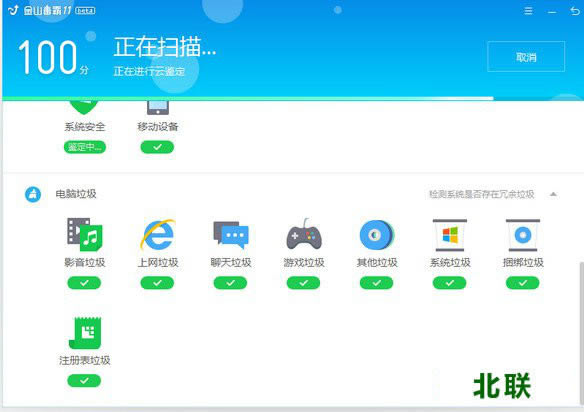The height and width of the screenshot is (412, 584).
Task: Toggle the green check under 影音垃圾
Action: tap(84, 283)
